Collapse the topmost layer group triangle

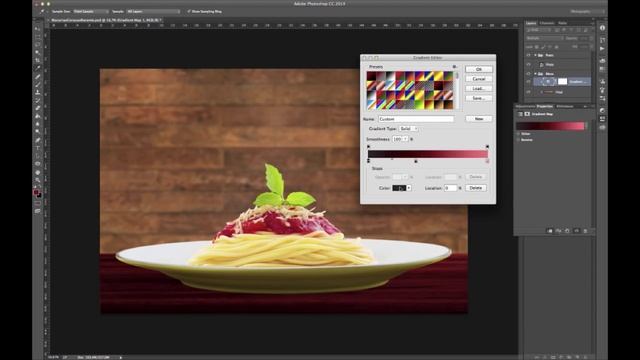coord(535,55)
